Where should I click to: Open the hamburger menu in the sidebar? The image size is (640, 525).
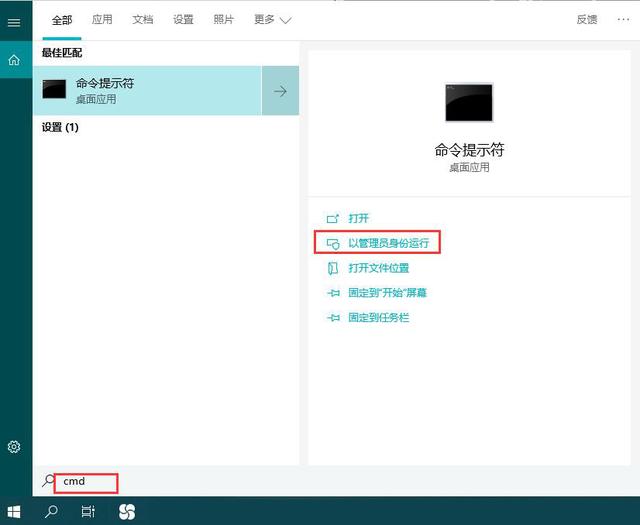coord(14,22)
